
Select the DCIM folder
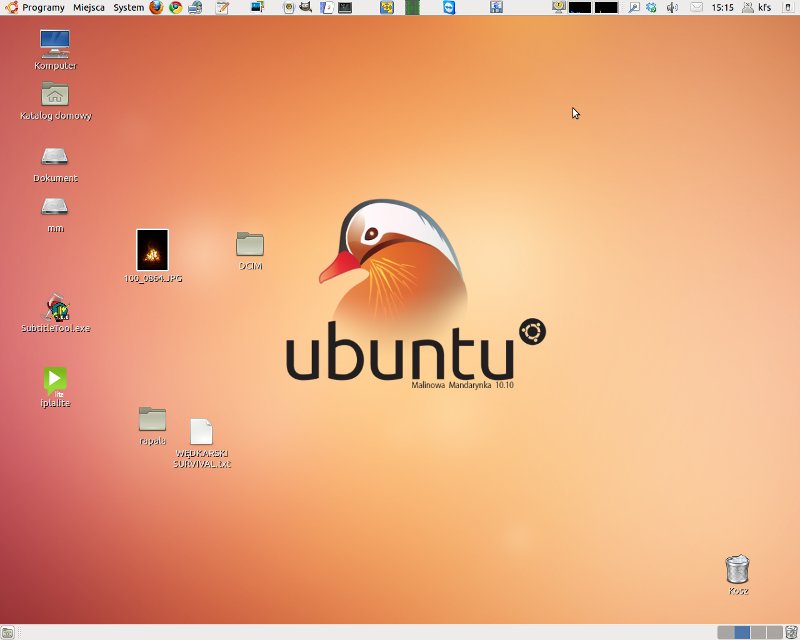click(x=250, y=251)
